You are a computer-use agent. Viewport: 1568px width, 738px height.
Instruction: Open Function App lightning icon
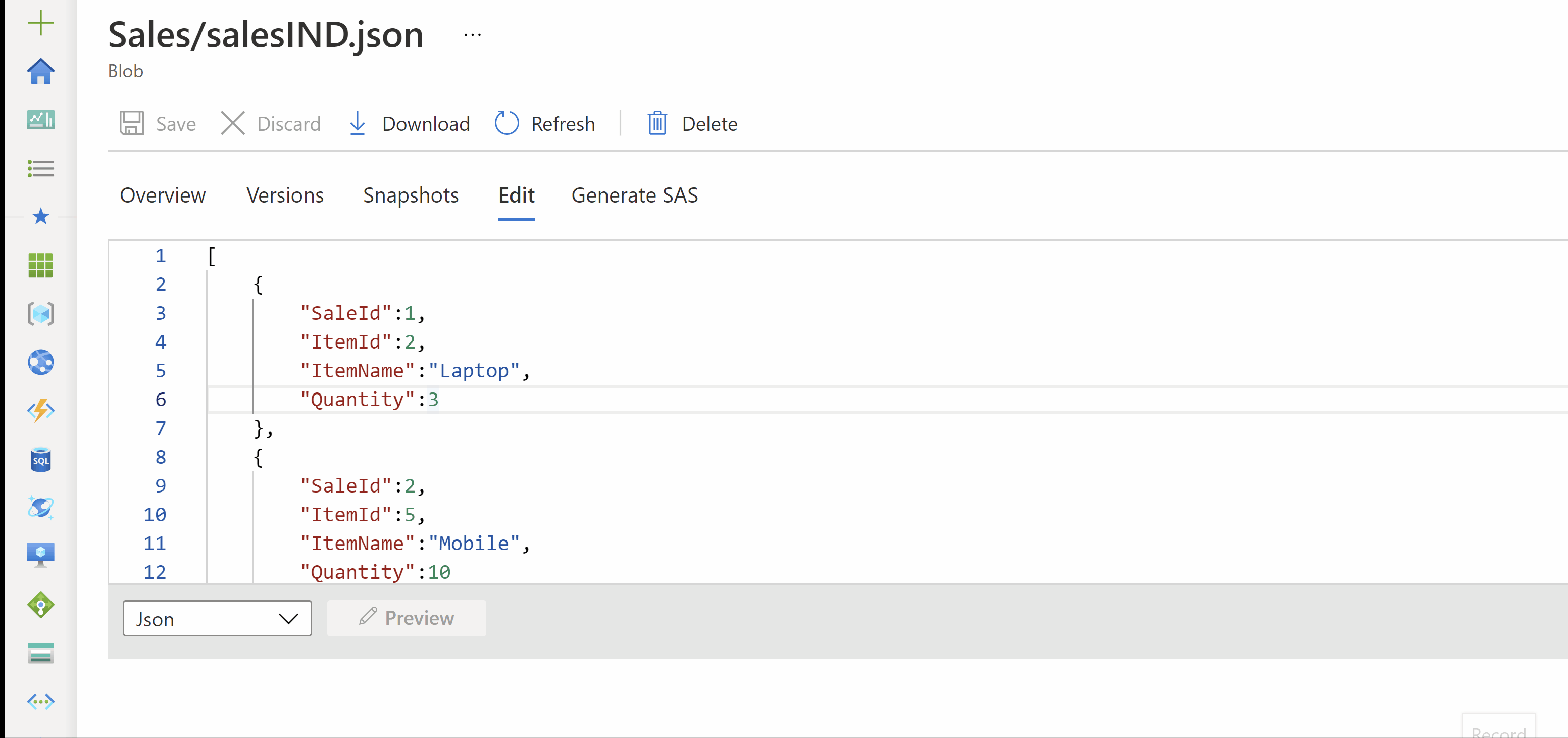41,410
